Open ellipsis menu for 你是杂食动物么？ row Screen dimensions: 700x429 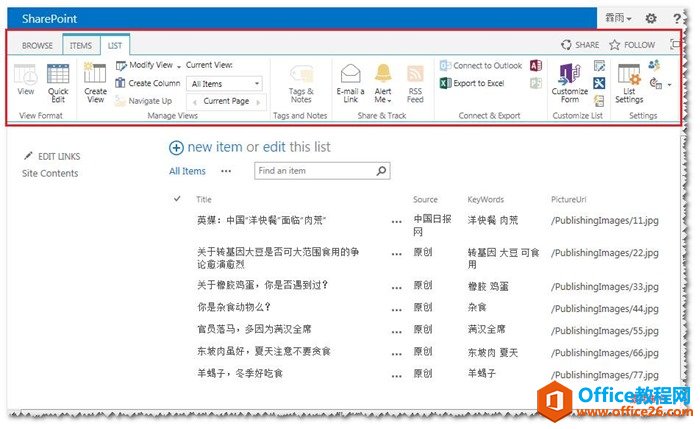pos(396,309)
